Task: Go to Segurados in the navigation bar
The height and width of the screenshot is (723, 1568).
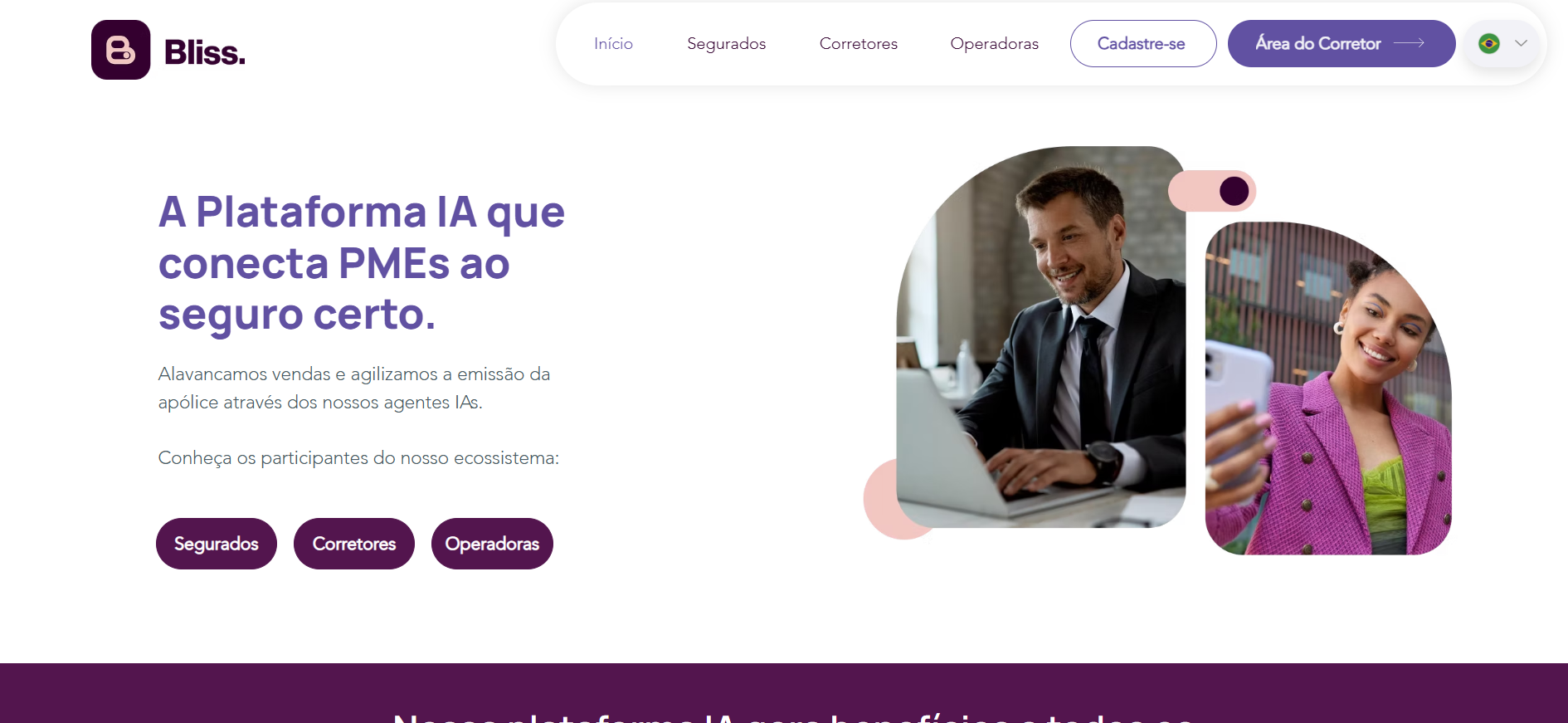Action: click(726, 44)
